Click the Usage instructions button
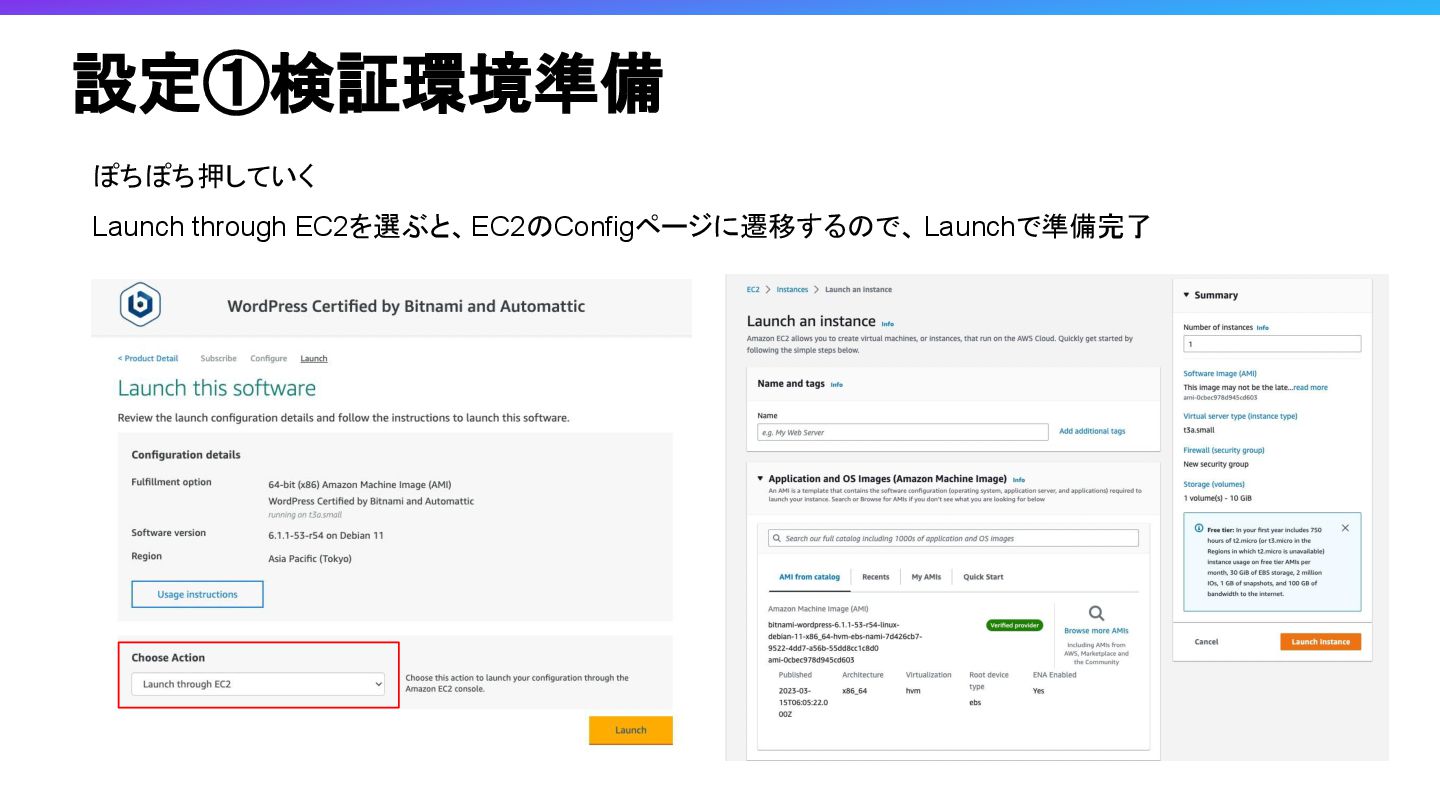The image size is (1440, 810). (x=197, y=594)
